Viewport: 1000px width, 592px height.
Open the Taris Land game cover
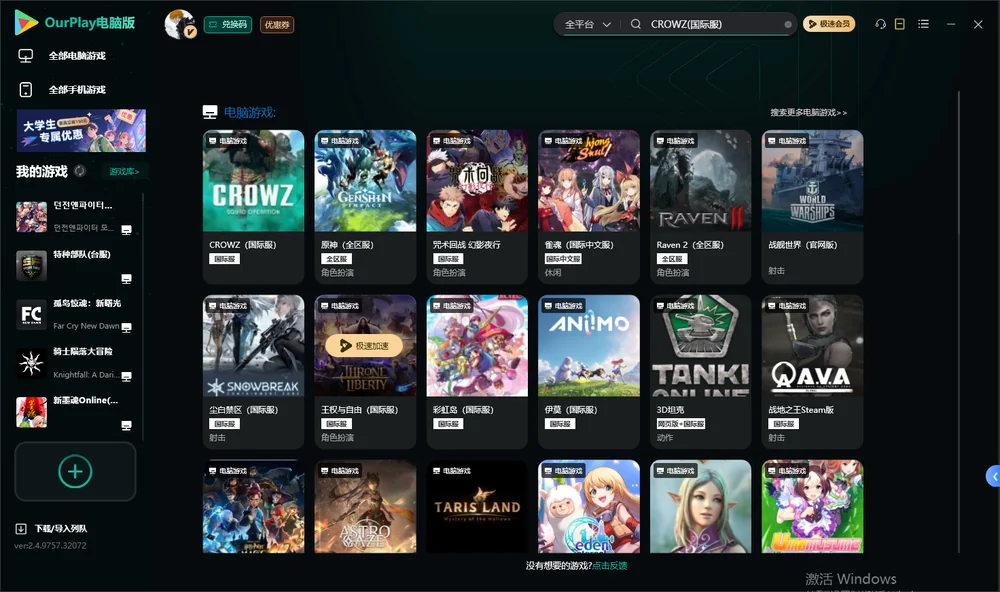477,507
